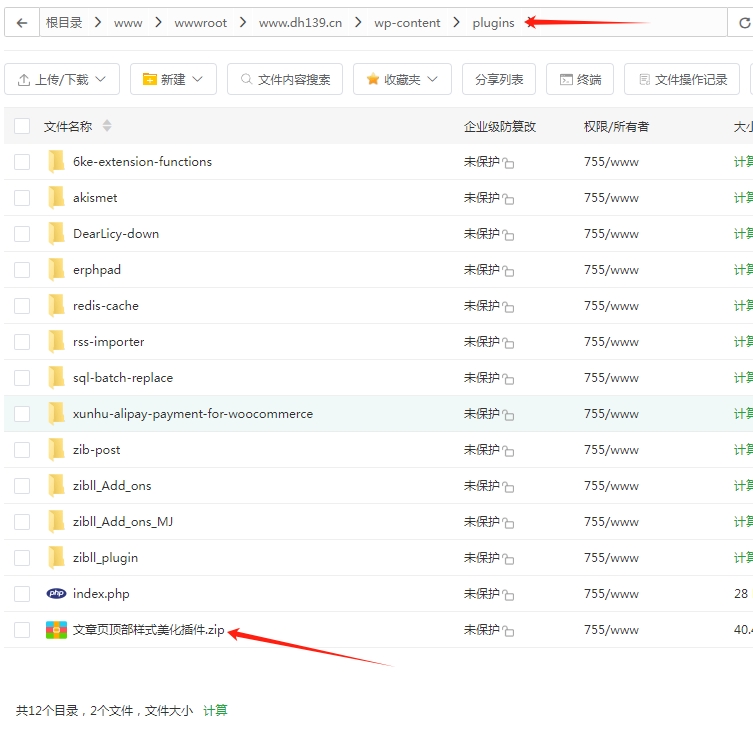Click sort arrows next to 文件名称
This screenshot has height=731, width=753.
[107, 126]
